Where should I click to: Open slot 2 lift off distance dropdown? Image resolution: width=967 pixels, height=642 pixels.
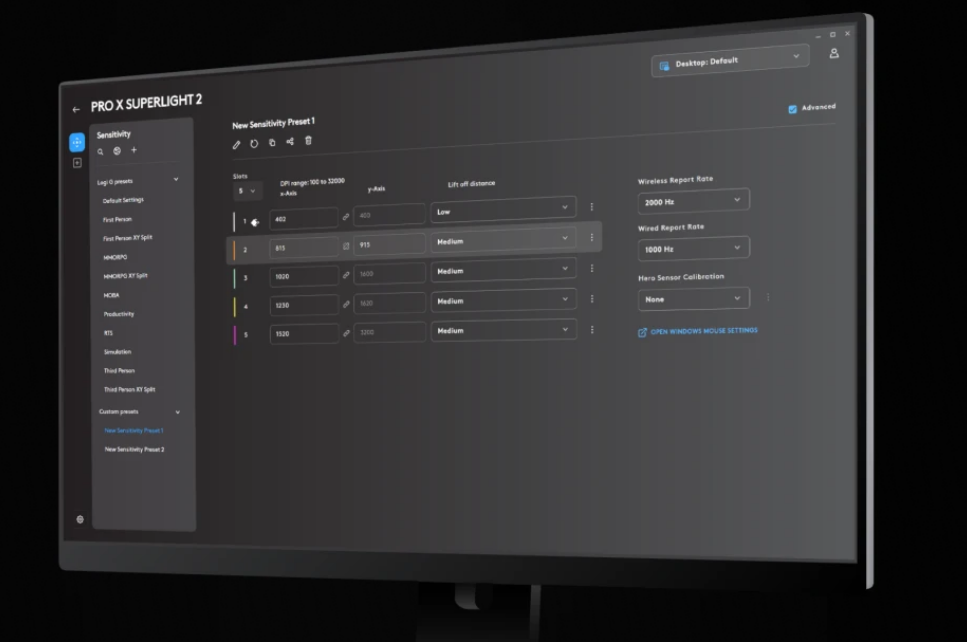503,240
